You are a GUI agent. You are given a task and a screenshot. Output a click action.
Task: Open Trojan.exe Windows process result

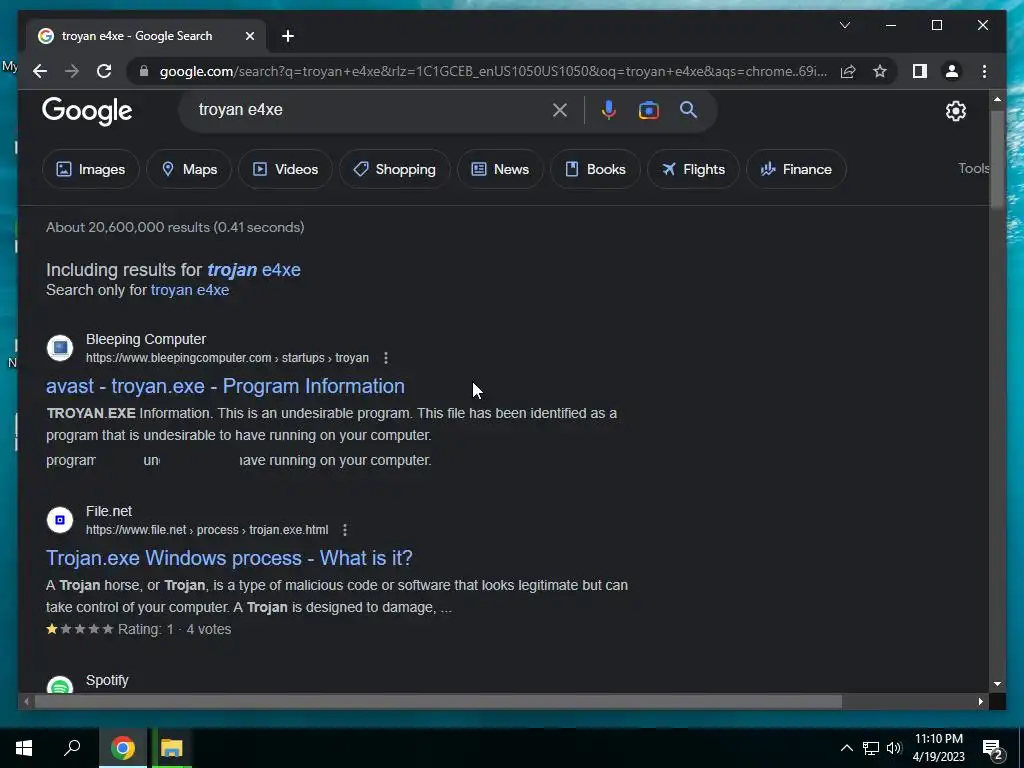(229, 558)
